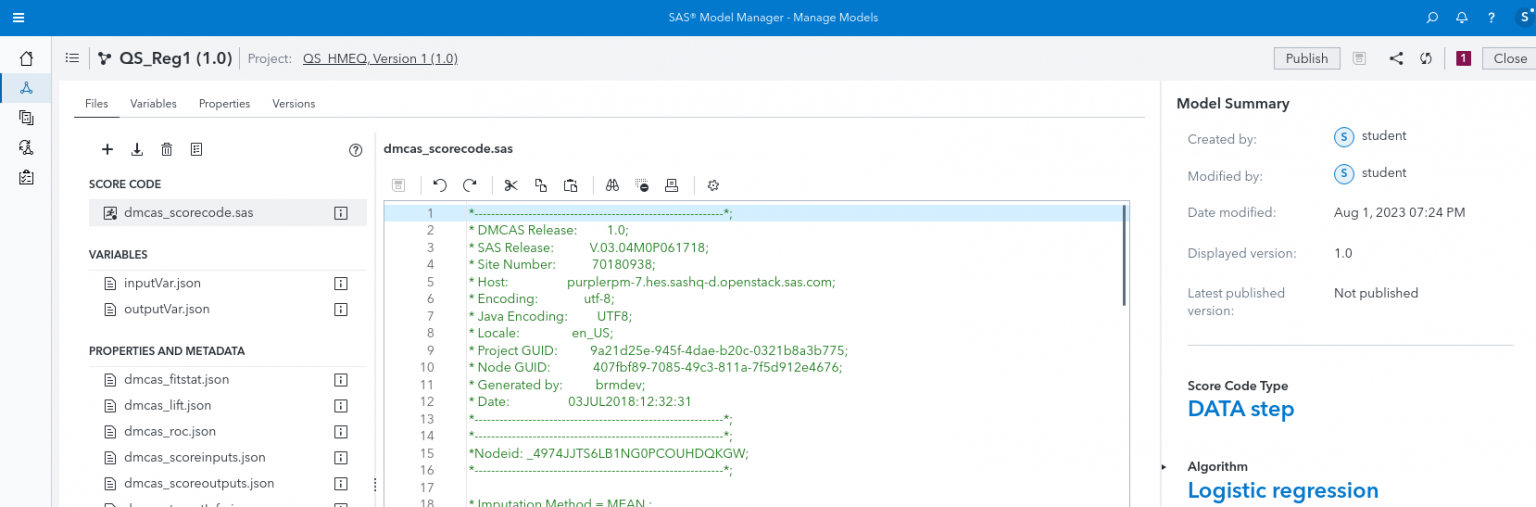Open the Versions tab
Viewport: 1536px width, 507px height.
[293, 104]
